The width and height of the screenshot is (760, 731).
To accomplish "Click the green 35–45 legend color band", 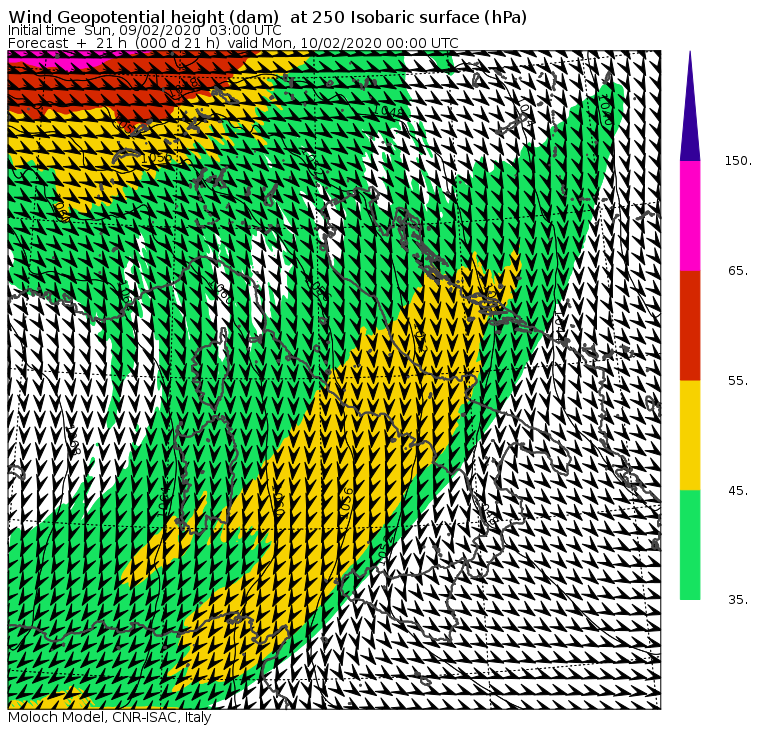I will [x=690, y=545].
